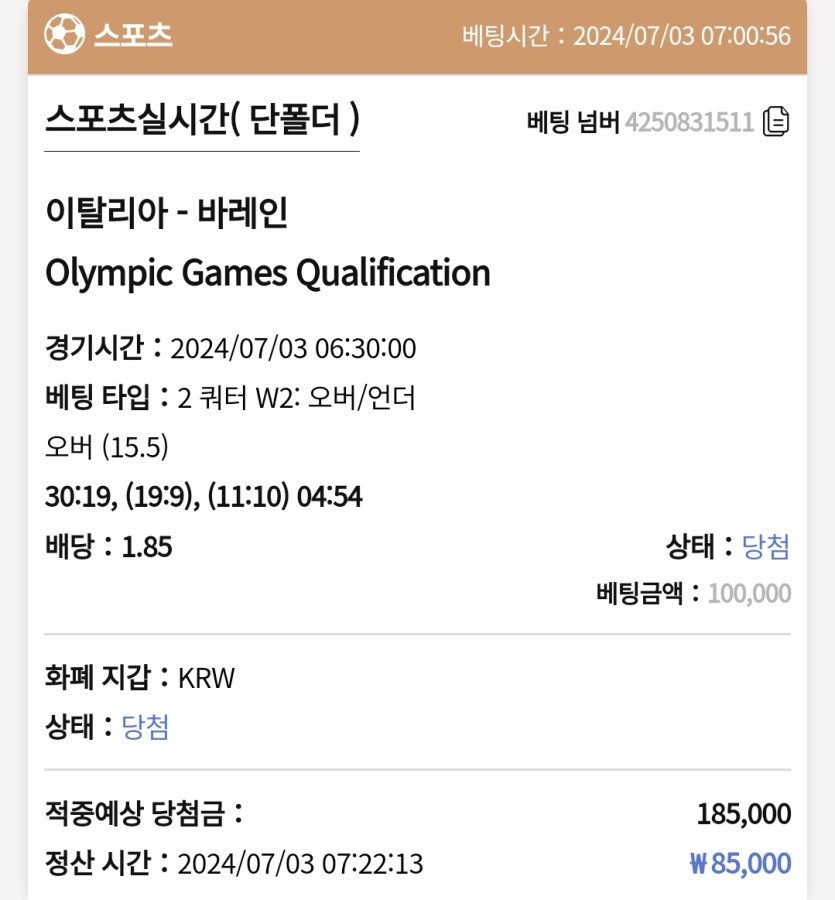Click the soccer ball sports icon
The width and height of the screenshot is (835, 900).
(x=64, y=34)
